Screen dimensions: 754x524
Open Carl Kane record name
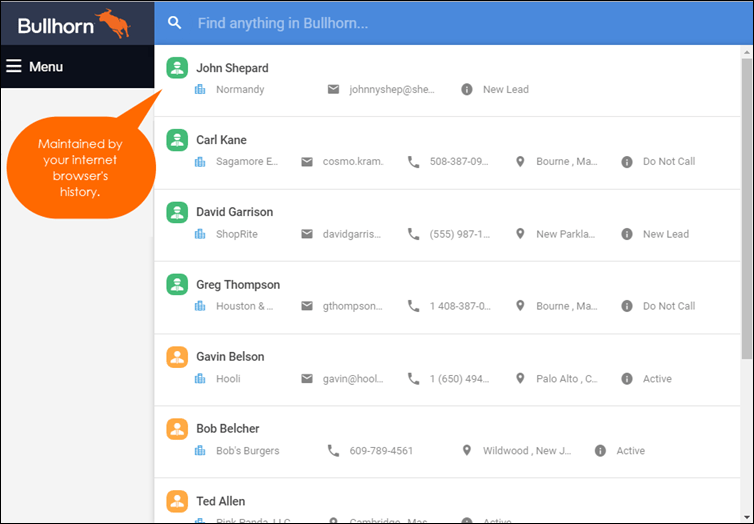coord(221,140)
